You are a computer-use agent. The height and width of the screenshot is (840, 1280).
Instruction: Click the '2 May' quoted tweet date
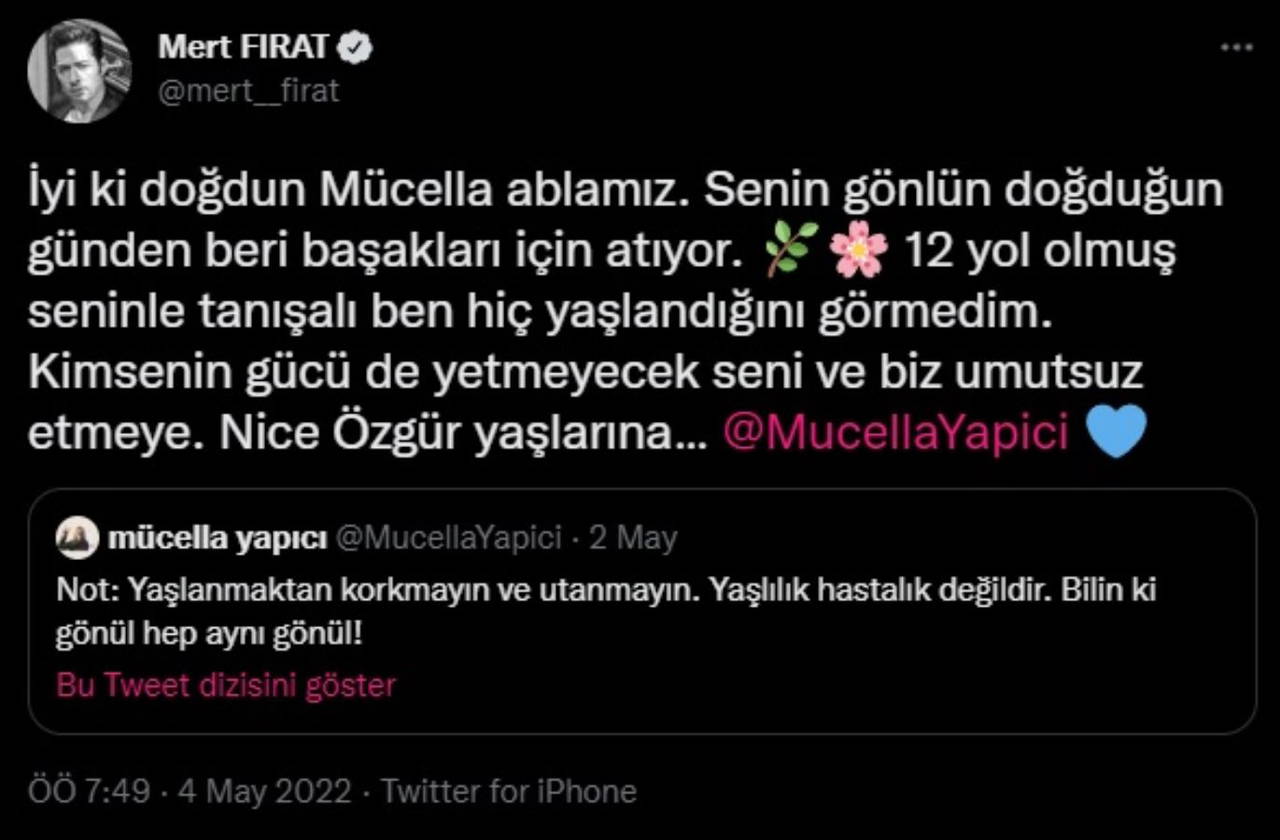click(633, 539)
